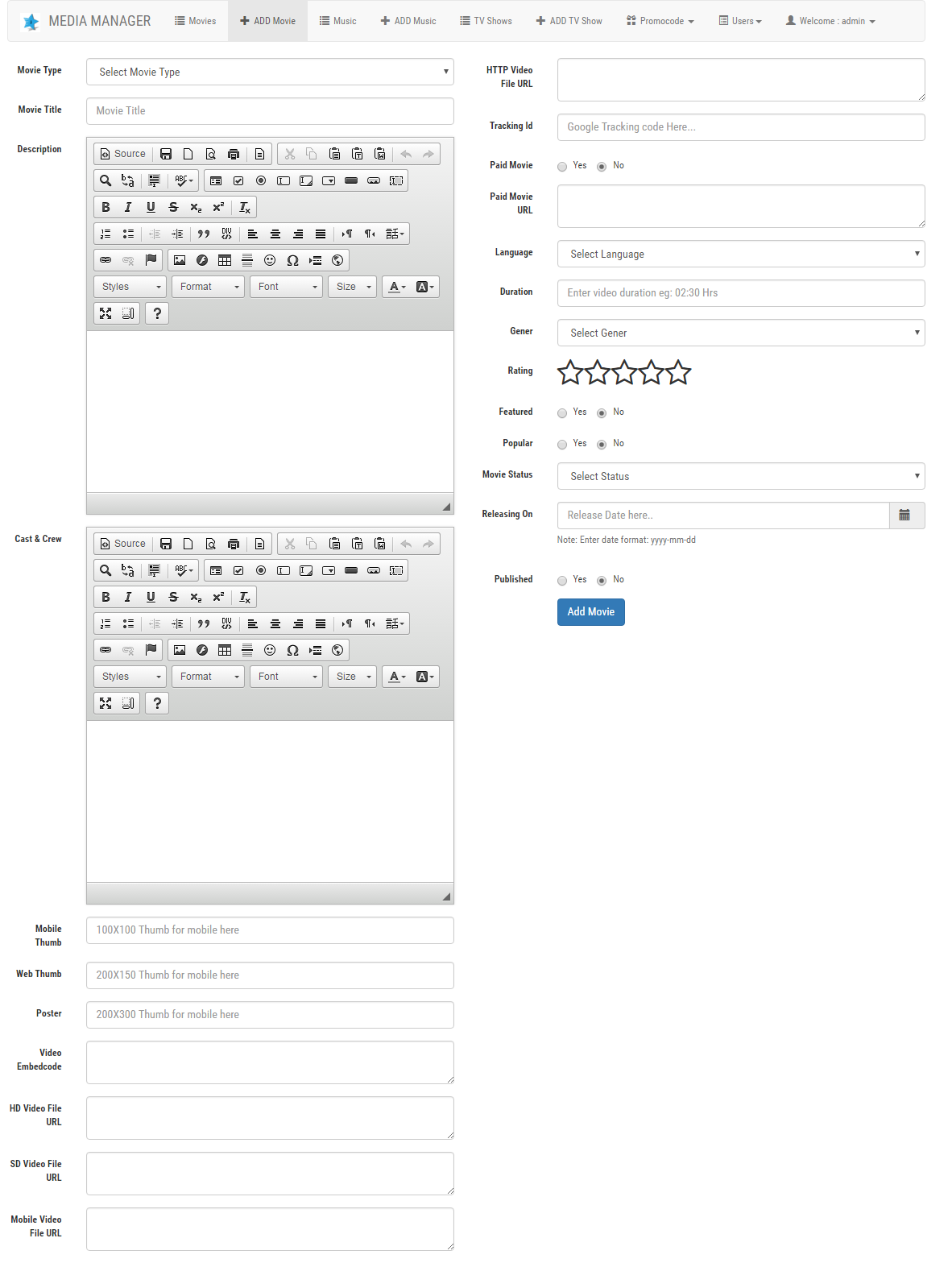Open text color picker in Description editor
Image resolution: width=952 pixels, height=1263 pixels.
point(396,287)
